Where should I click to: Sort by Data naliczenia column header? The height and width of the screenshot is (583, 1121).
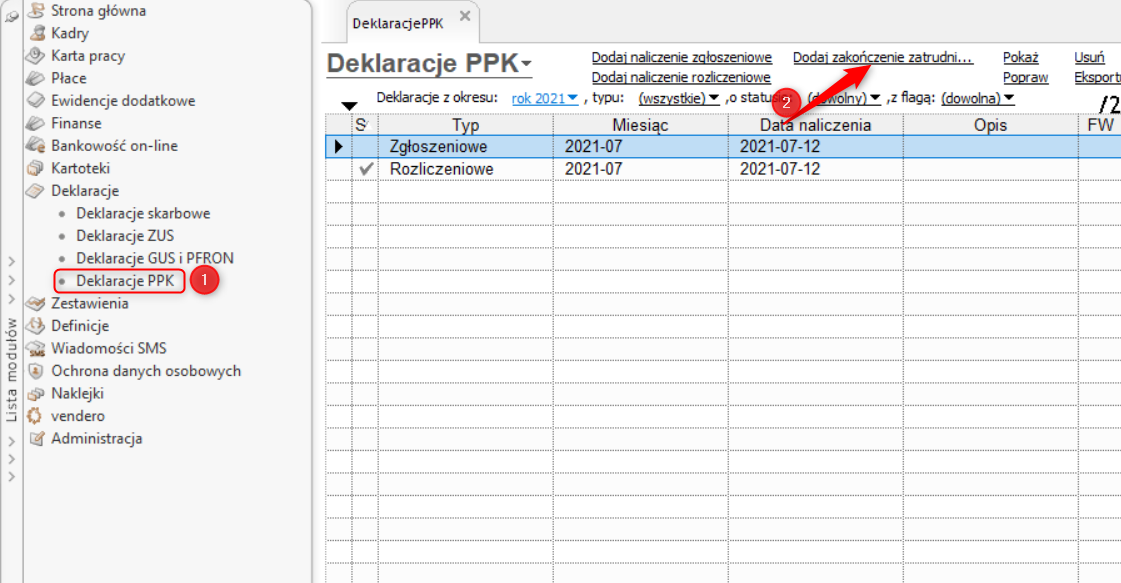[x=815, y=125]
